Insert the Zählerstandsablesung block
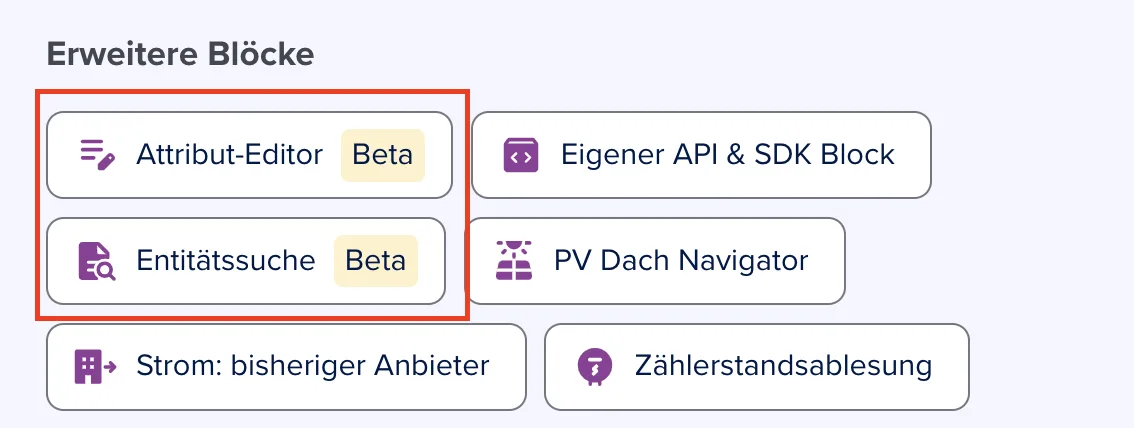 756,367
